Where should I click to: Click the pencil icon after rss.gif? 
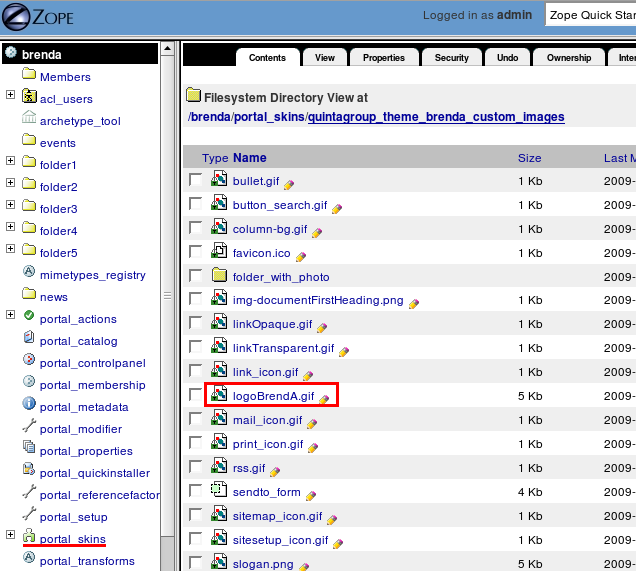tap(275, 472)
